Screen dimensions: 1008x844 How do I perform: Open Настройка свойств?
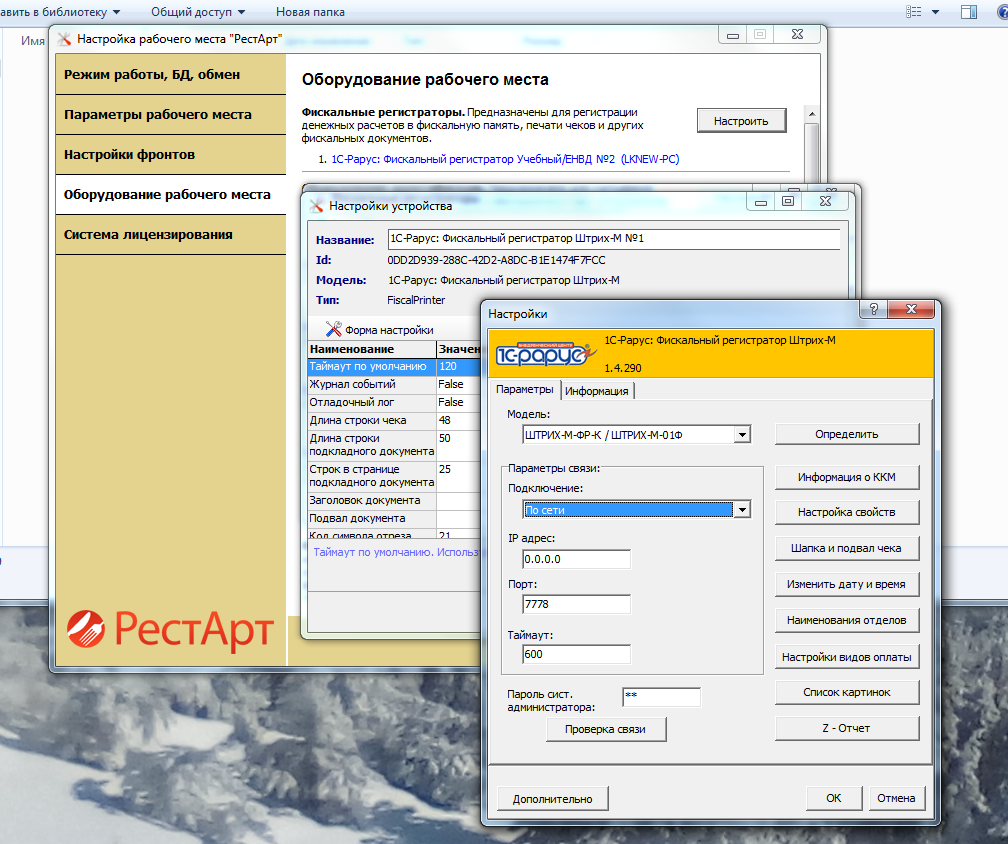click(847, 512)
